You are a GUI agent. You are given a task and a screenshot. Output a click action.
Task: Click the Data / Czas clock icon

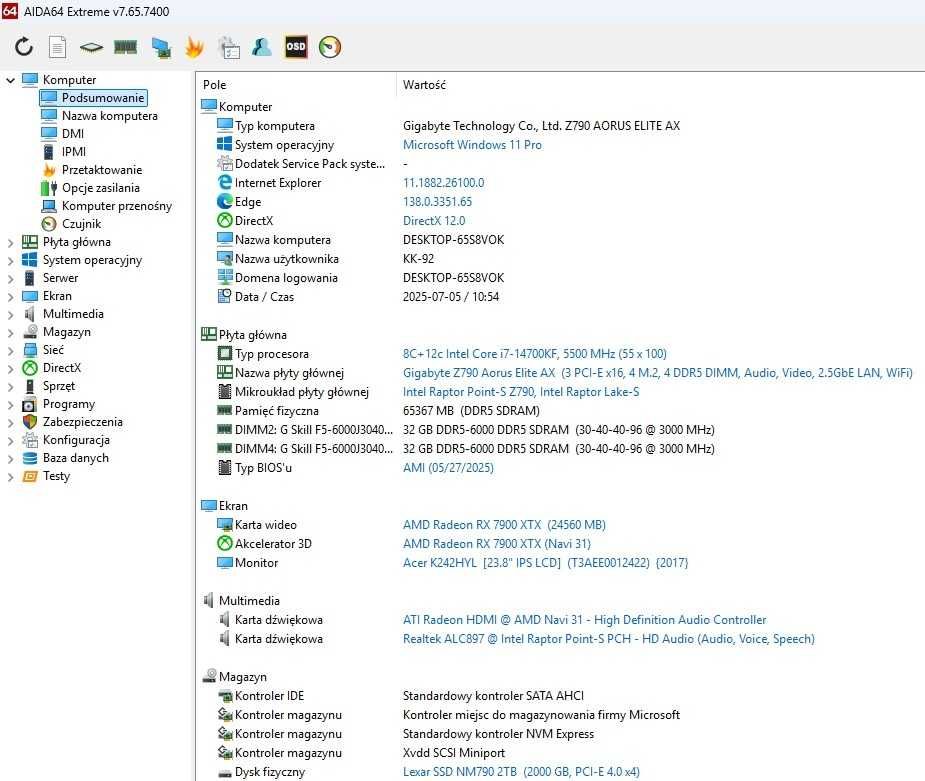(x=224, y=296)
